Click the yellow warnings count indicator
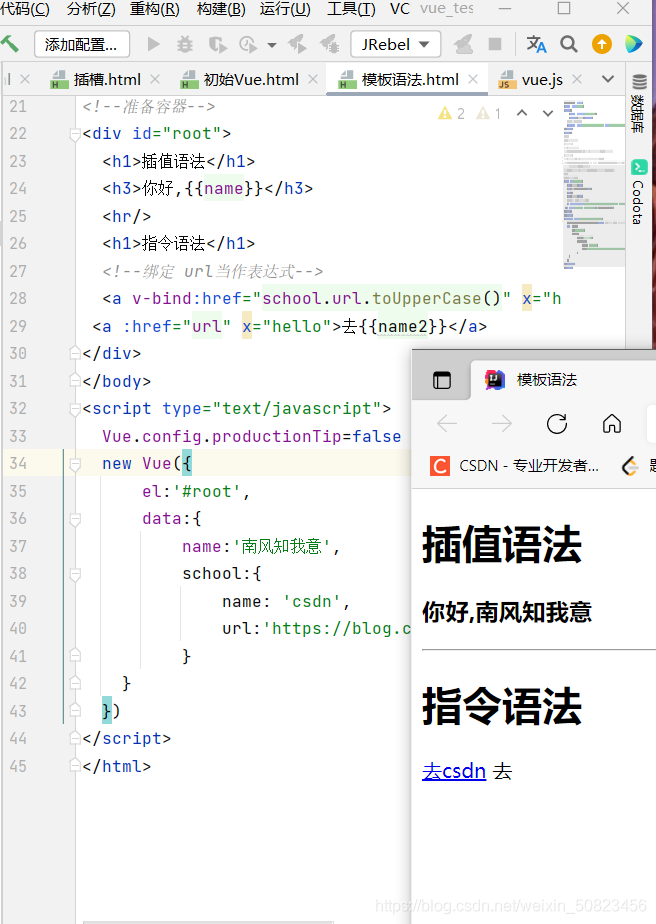Viewport: 656px width, 924px height. 451,113
